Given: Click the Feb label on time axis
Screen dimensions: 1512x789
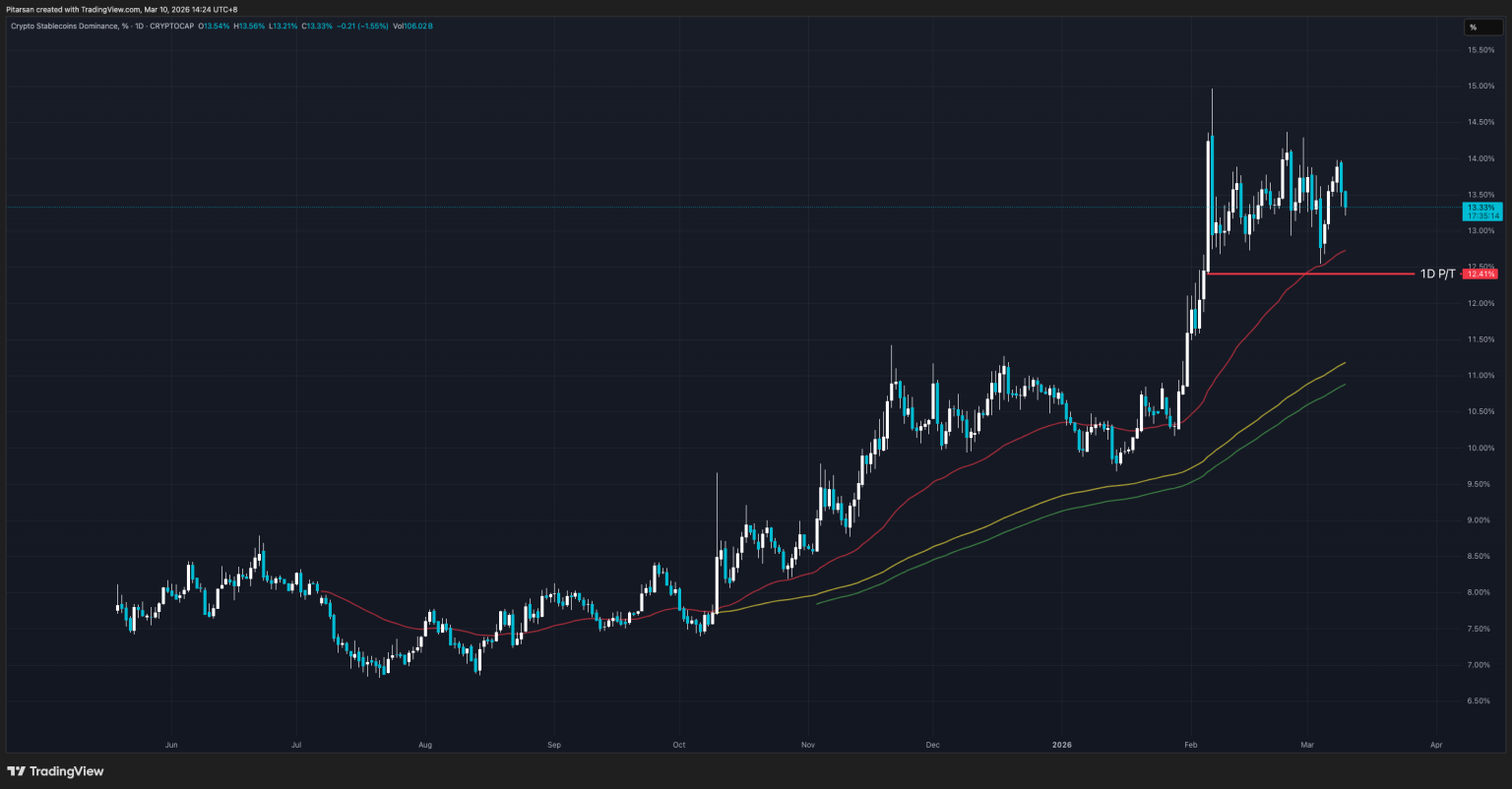Looking at the screenshot, I should (1190, 745).
